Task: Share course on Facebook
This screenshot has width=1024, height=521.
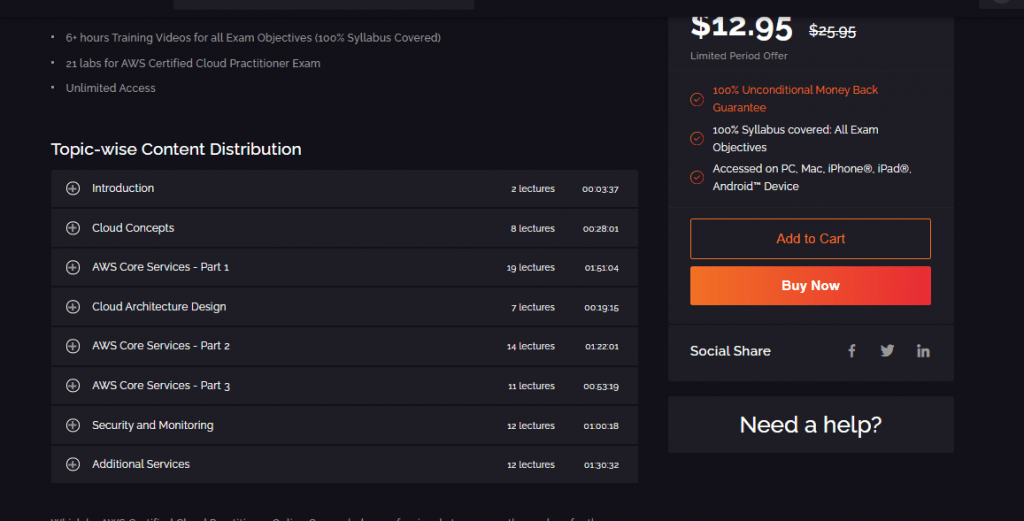Action: click(852, 351)
